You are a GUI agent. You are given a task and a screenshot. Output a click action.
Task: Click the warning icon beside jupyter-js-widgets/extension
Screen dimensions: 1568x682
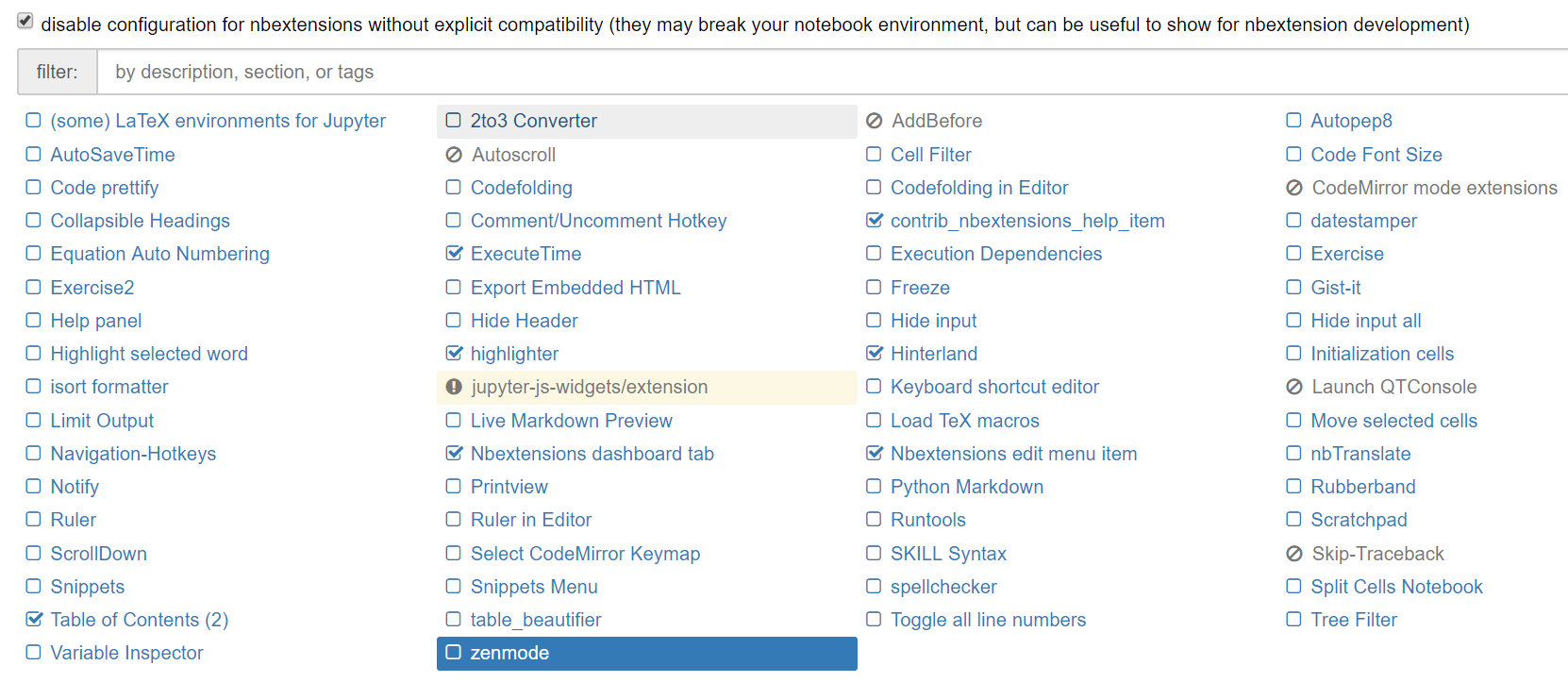pos(454,387)
